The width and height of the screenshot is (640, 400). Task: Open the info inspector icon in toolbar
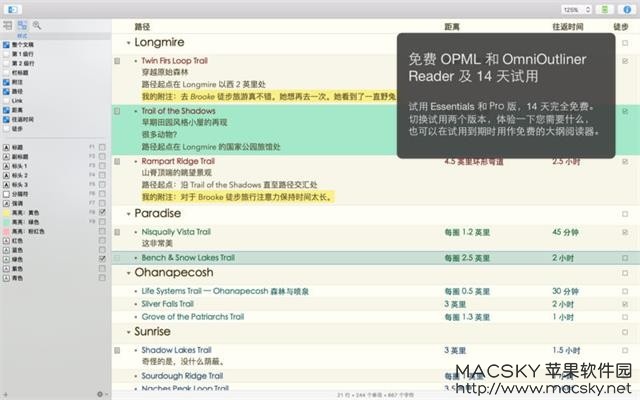[627, 9]
